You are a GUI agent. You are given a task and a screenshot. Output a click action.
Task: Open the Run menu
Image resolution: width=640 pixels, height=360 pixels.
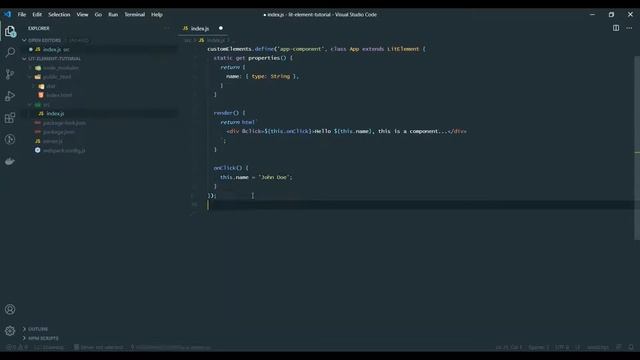(x=113, y=14)
